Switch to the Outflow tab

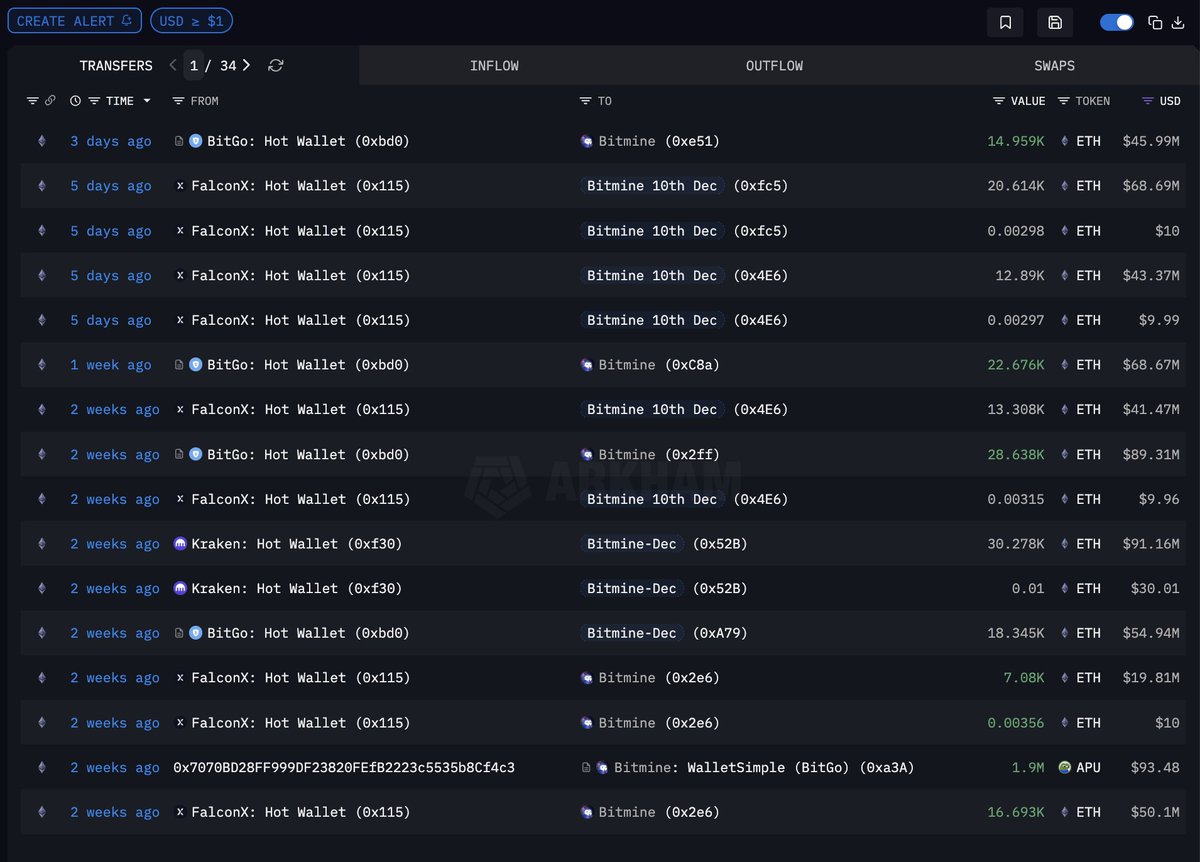pos(774,65)
